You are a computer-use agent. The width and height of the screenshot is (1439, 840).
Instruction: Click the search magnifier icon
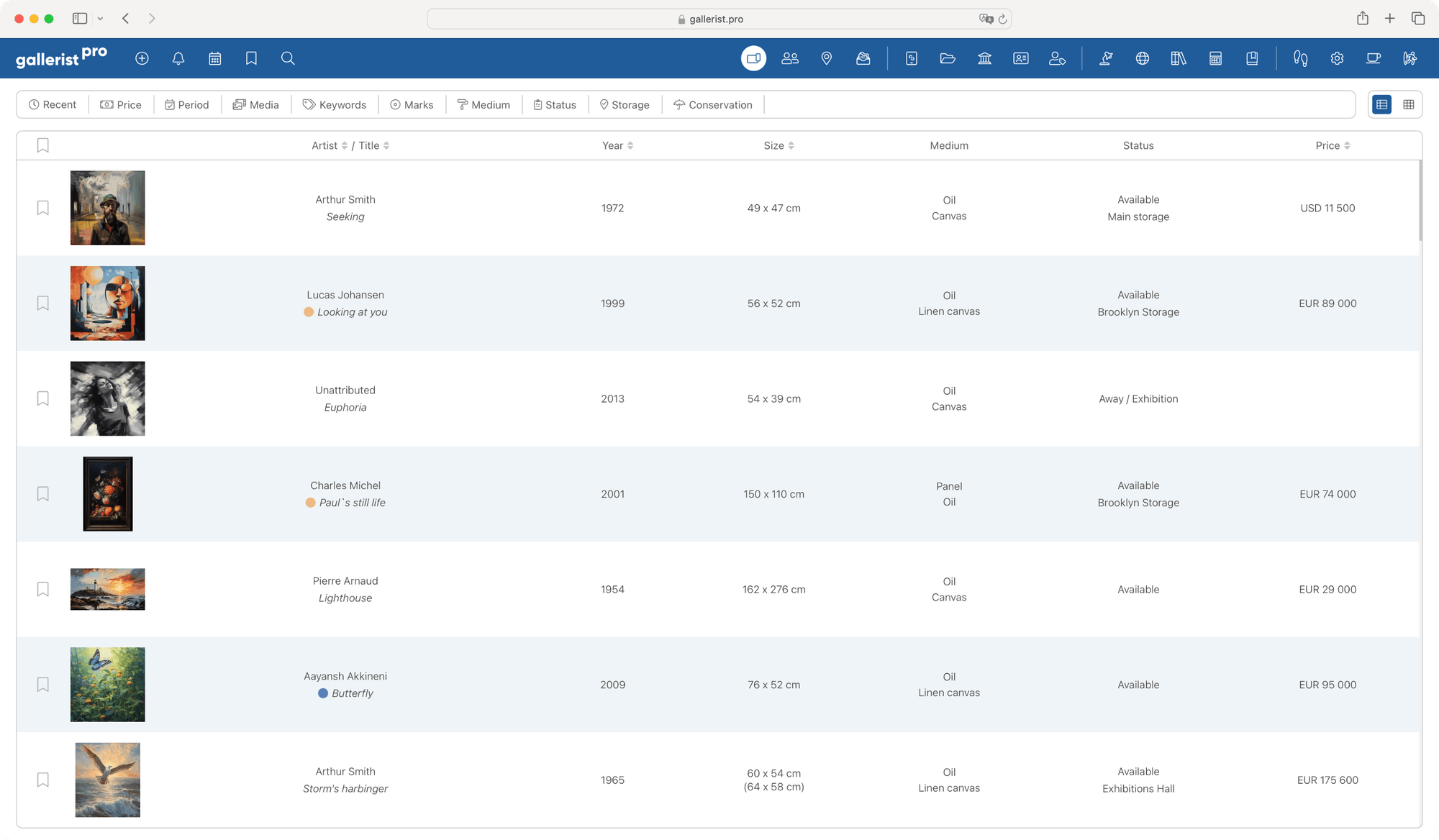[288, 58]
